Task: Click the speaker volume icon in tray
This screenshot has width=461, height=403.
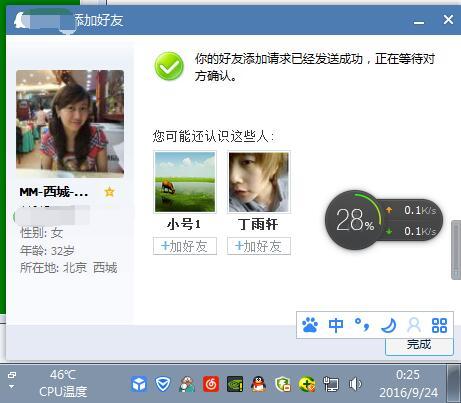Action: click(355, 384)
